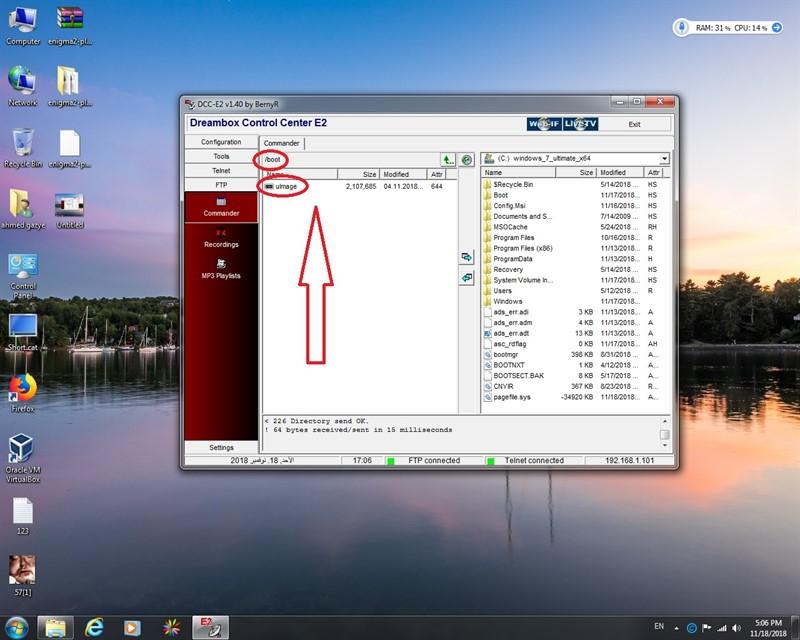The width and height of the screenshot is (800, 640).
Task: Open Windows Media Player from the taskbar
Action: [x=132, y=627]
